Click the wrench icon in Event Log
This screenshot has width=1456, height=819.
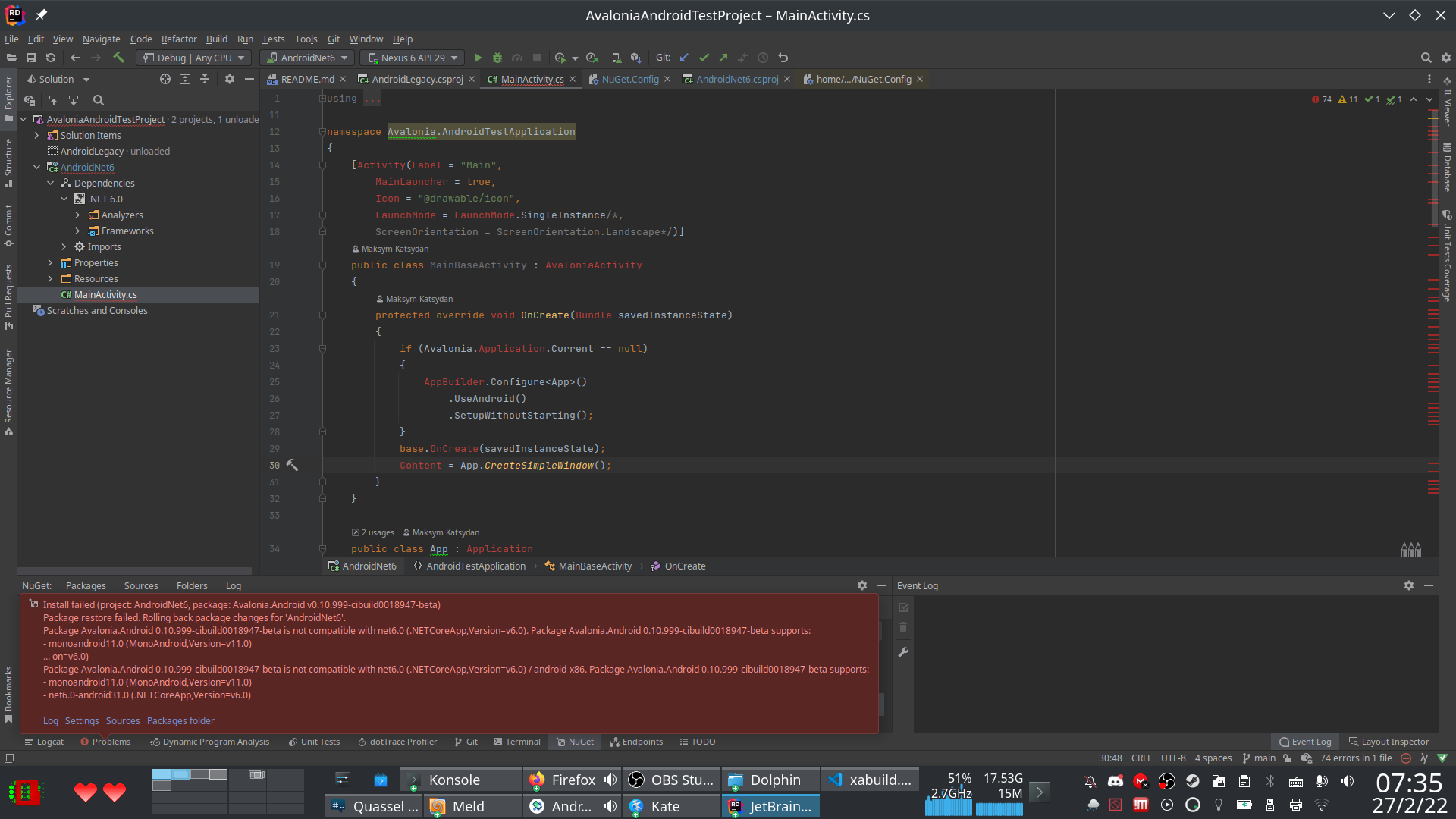[903, 652]
